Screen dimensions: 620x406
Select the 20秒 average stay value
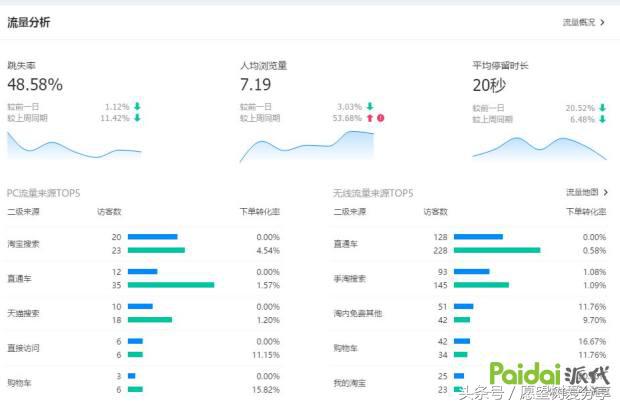pos(489,85)
